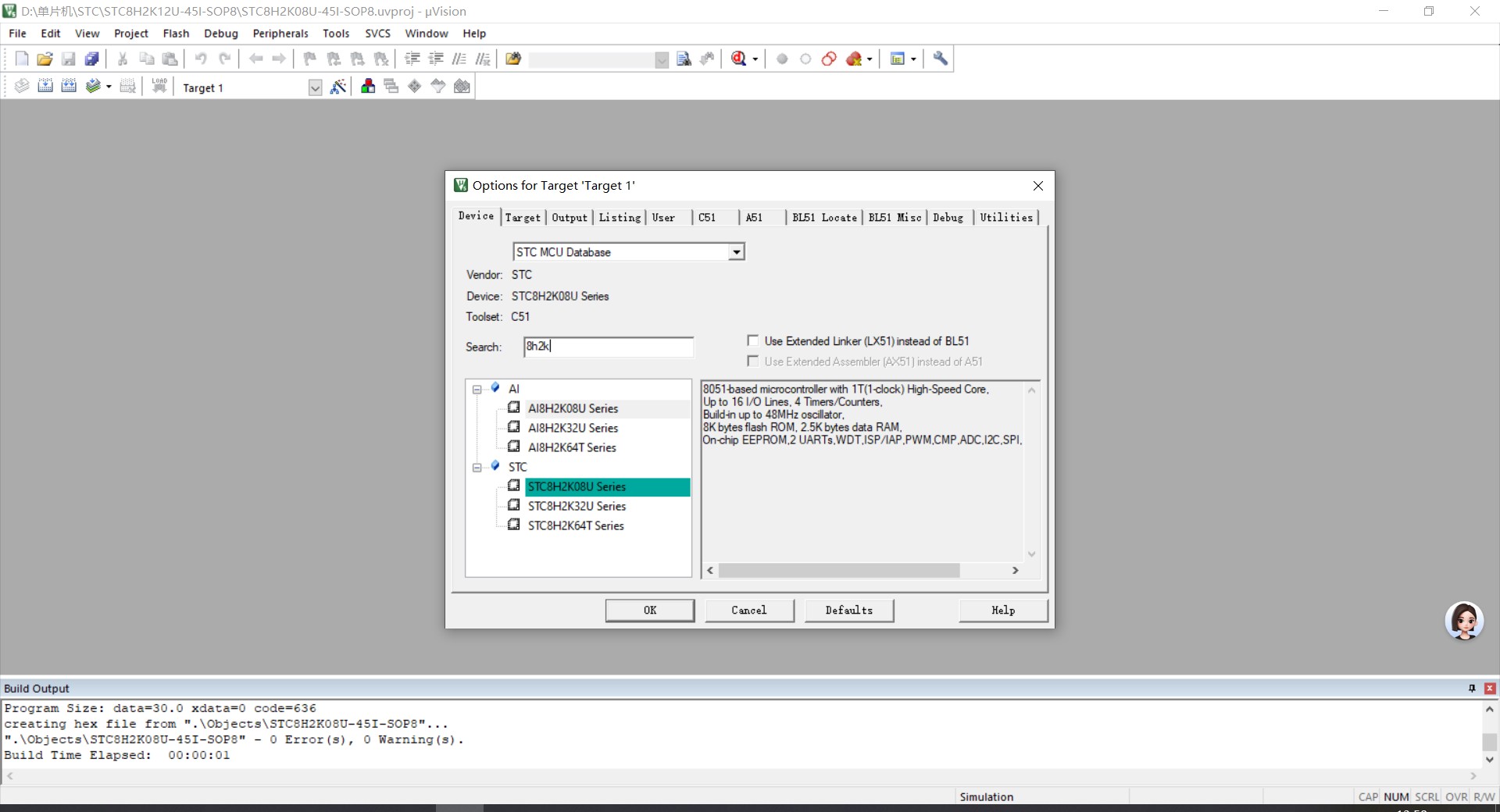
Task: Click the Manage Run-Time Environment diamond icon
Action: [x=415, y=87]
